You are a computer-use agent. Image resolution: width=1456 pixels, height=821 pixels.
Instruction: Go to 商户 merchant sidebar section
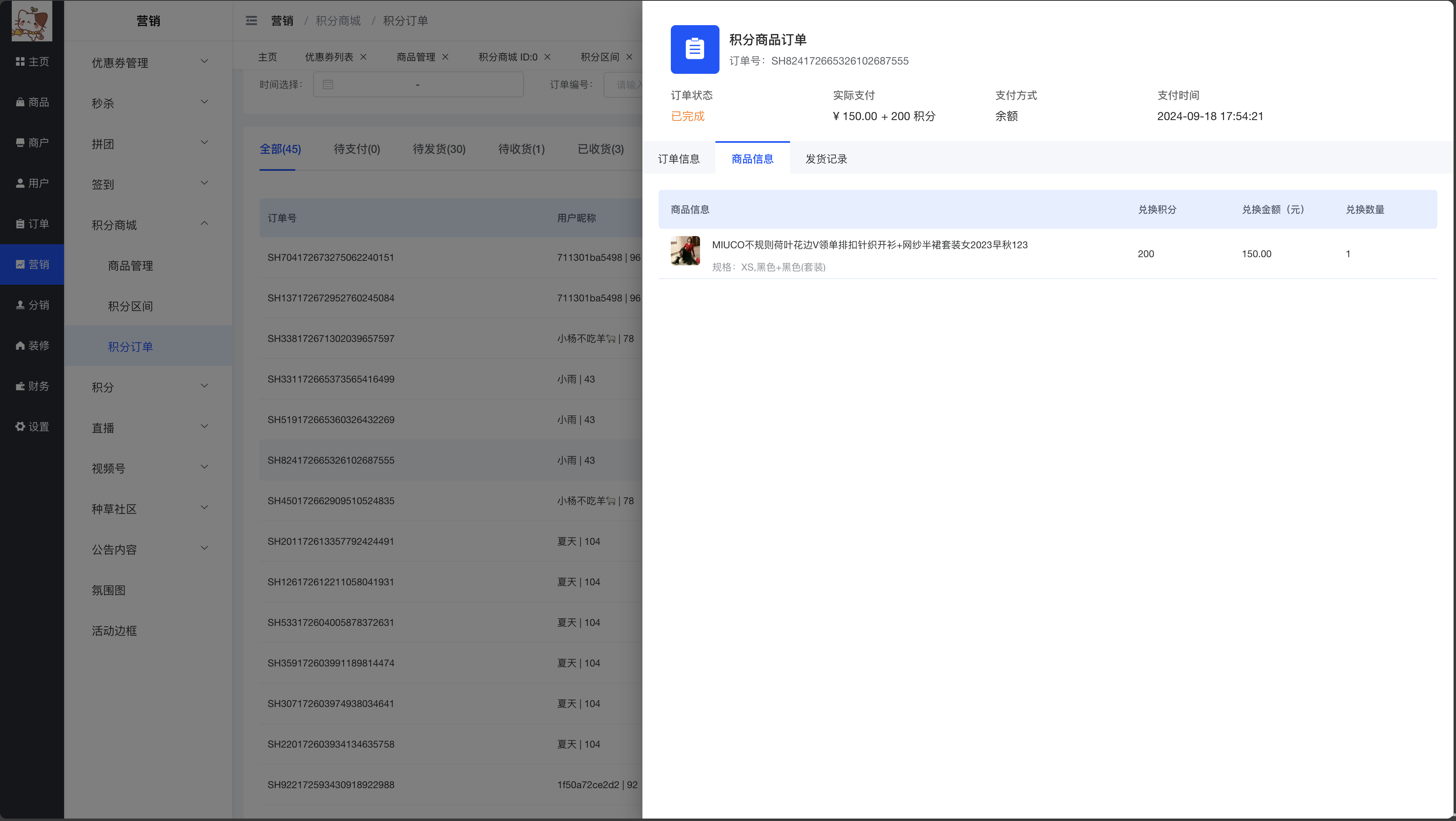32,142
